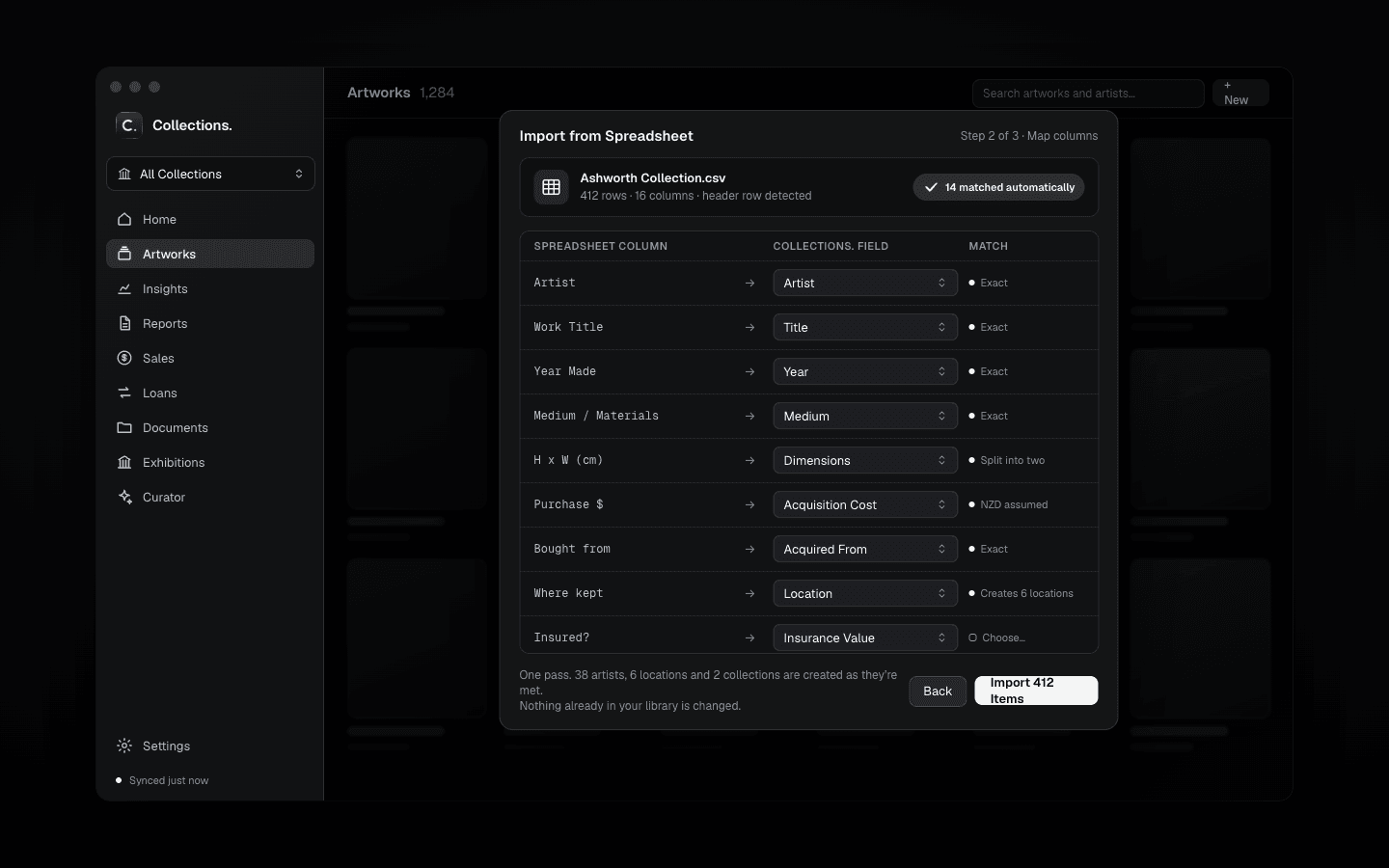Image resolution: width=1389 pixels, height=868 pixels.
Task: Open the Acquisition Cost field dropdown
Action: click(865, 504)
